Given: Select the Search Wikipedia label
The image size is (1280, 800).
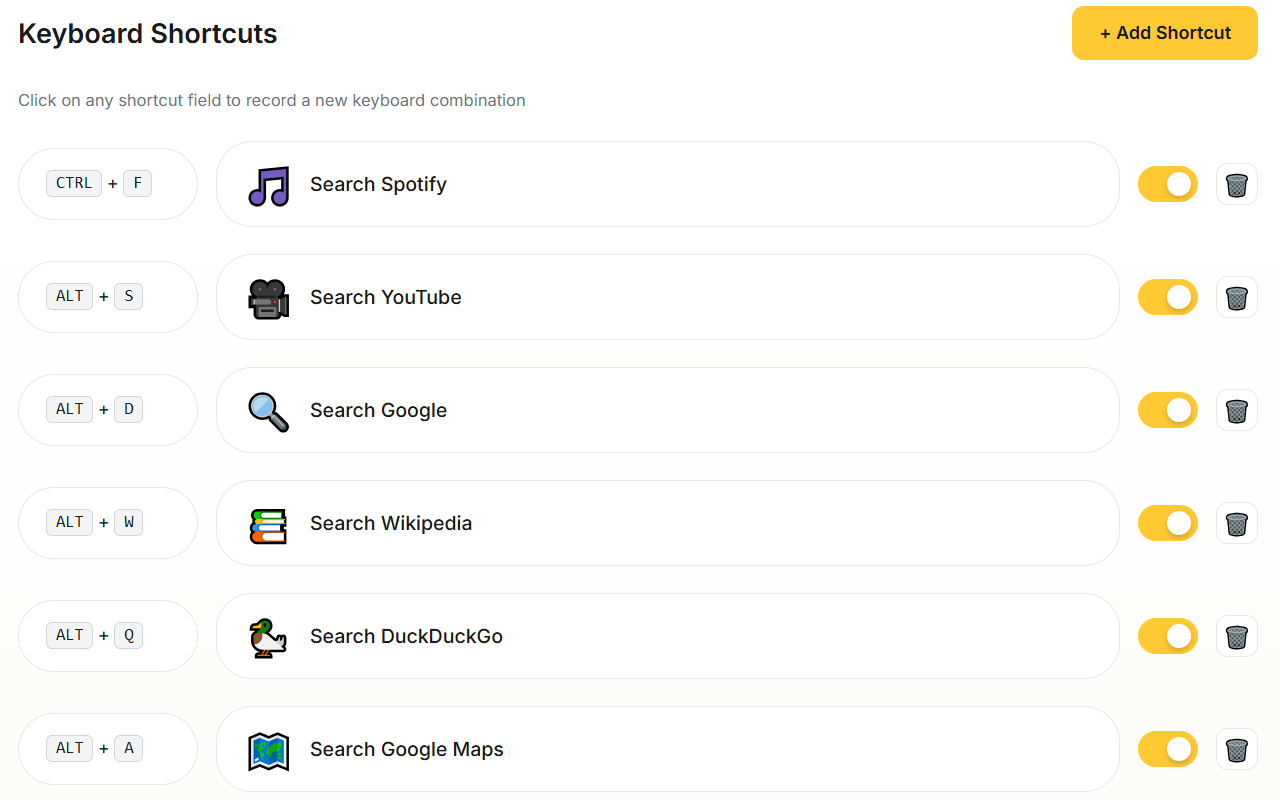Looking at the screenshot, I should 391,523.
